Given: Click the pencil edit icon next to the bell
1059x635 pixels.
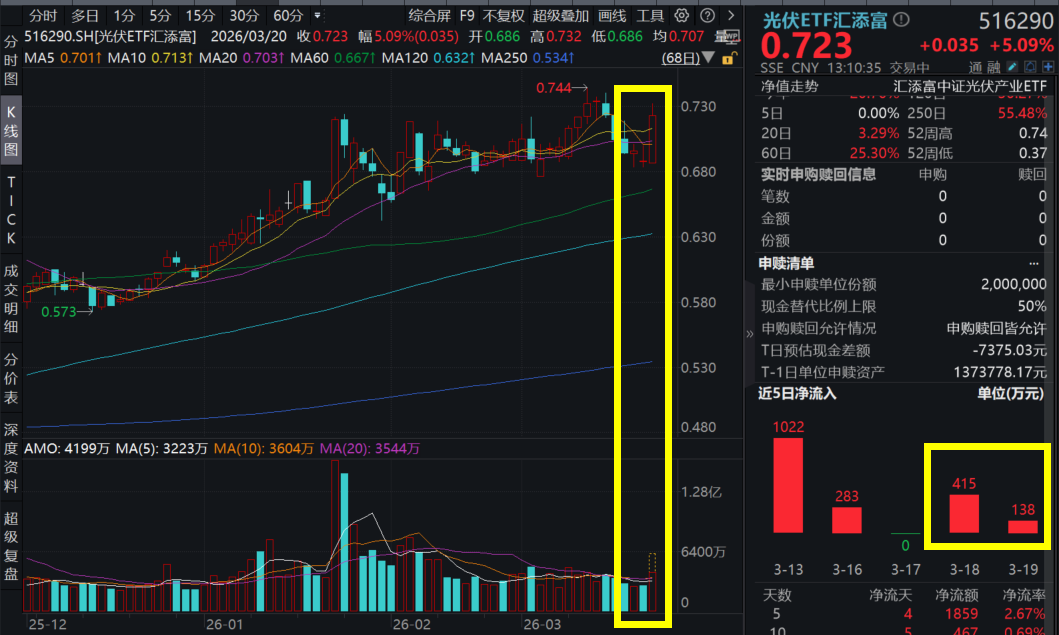Looking at the screenshot, I should click(x=1011, y=66).
